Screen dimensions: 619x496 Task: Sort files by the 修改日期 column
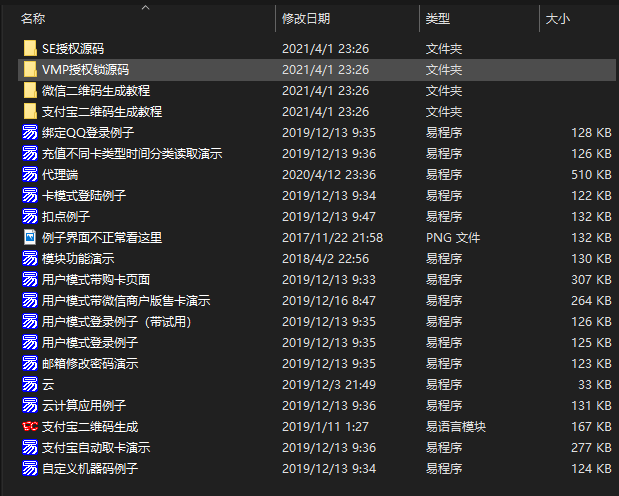306,19
